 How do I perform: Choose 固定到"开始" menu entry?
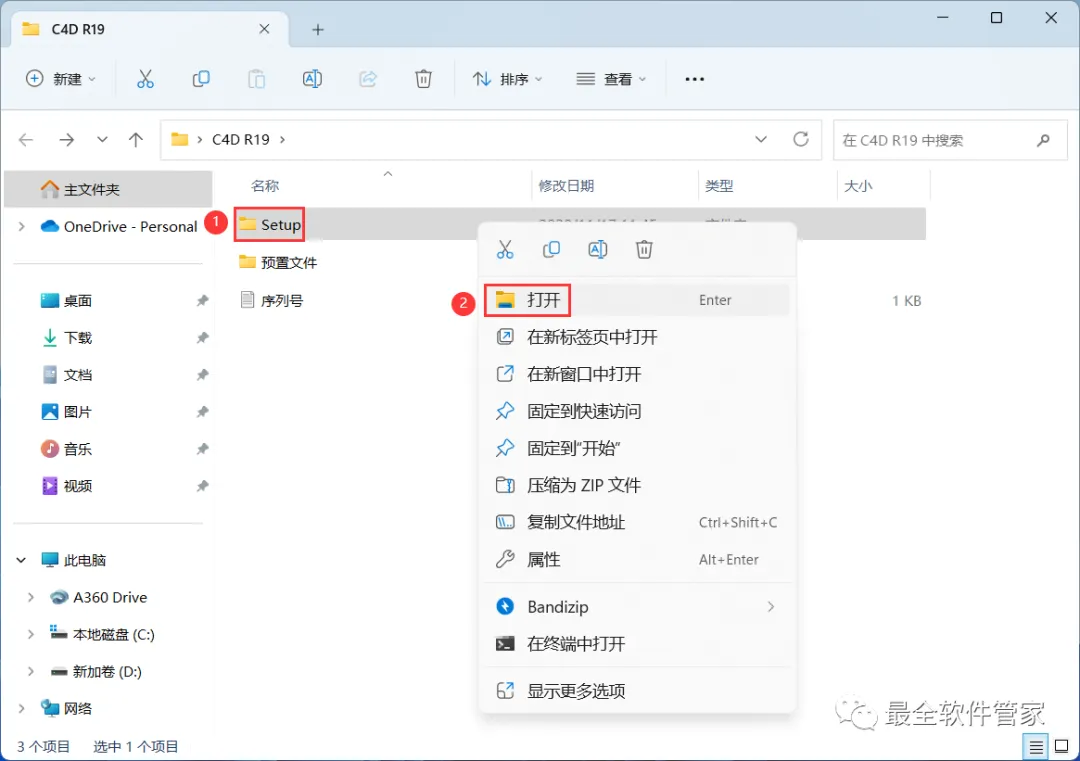pos(637,448)
